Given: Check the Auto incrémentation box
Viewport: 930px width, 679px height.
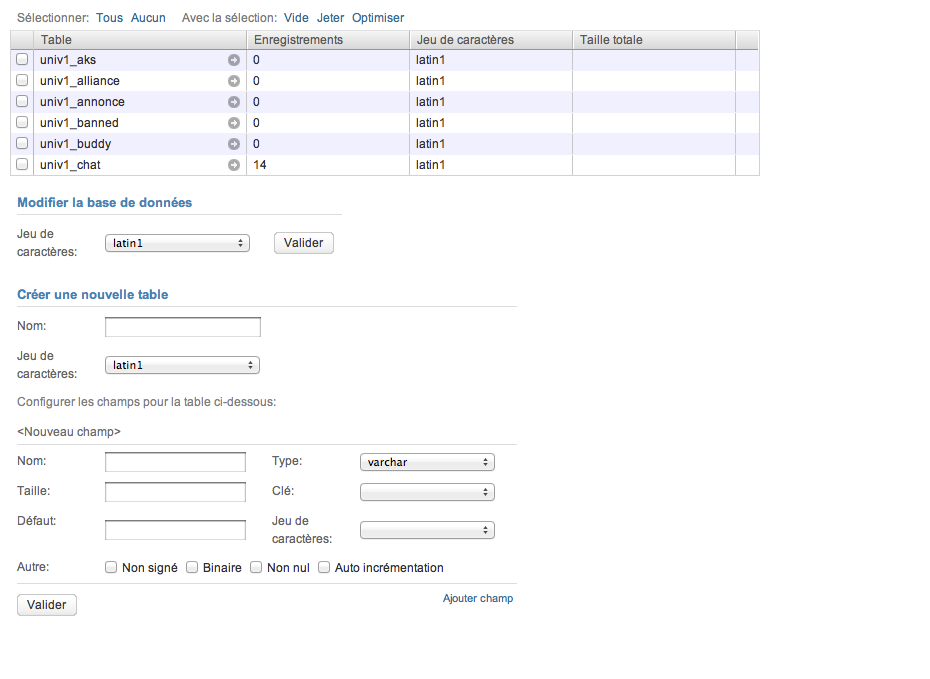Looking at the screenshot, I should tap(324, 568).
